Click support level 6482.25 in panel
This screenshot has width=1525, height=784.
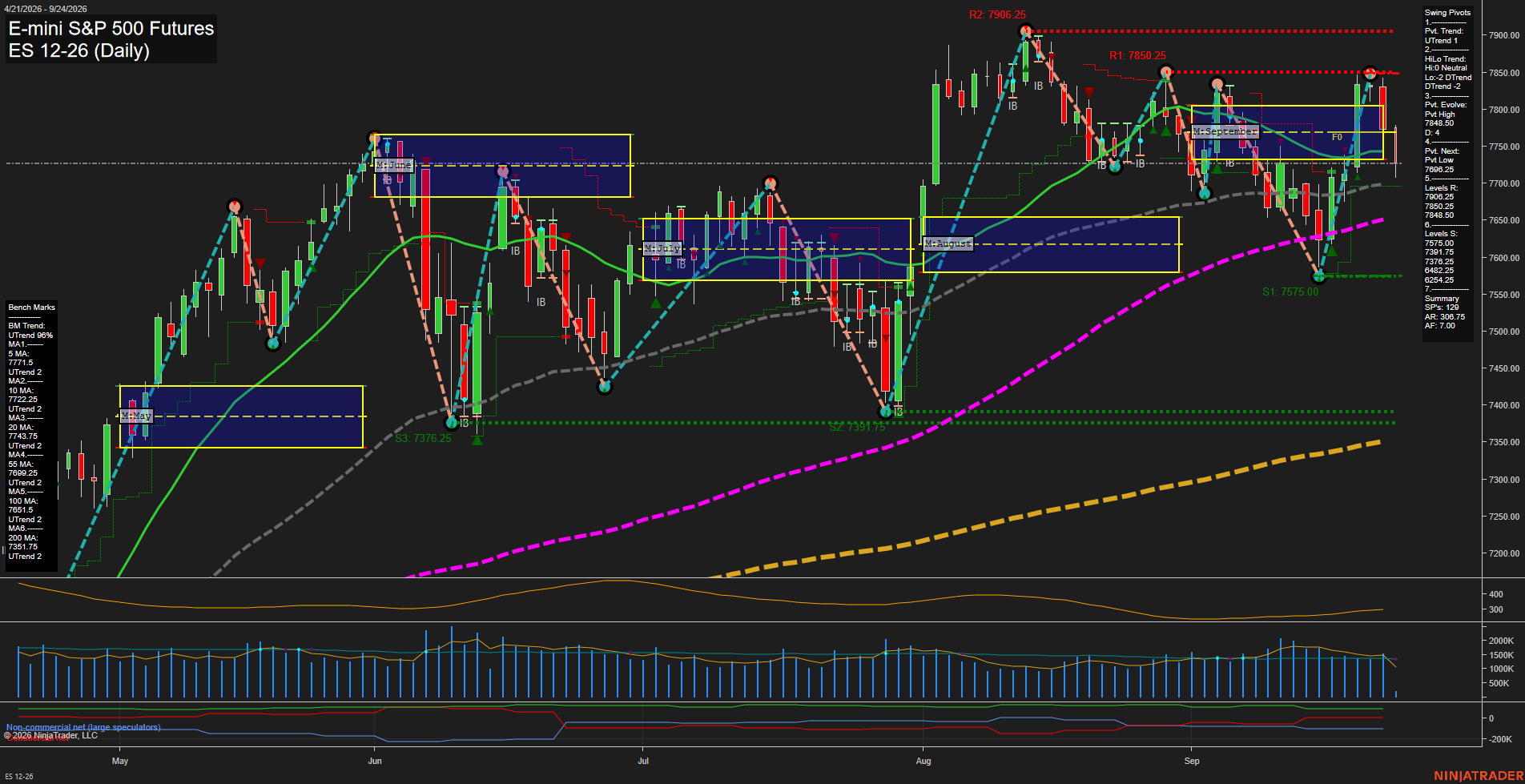(1439, 271)
